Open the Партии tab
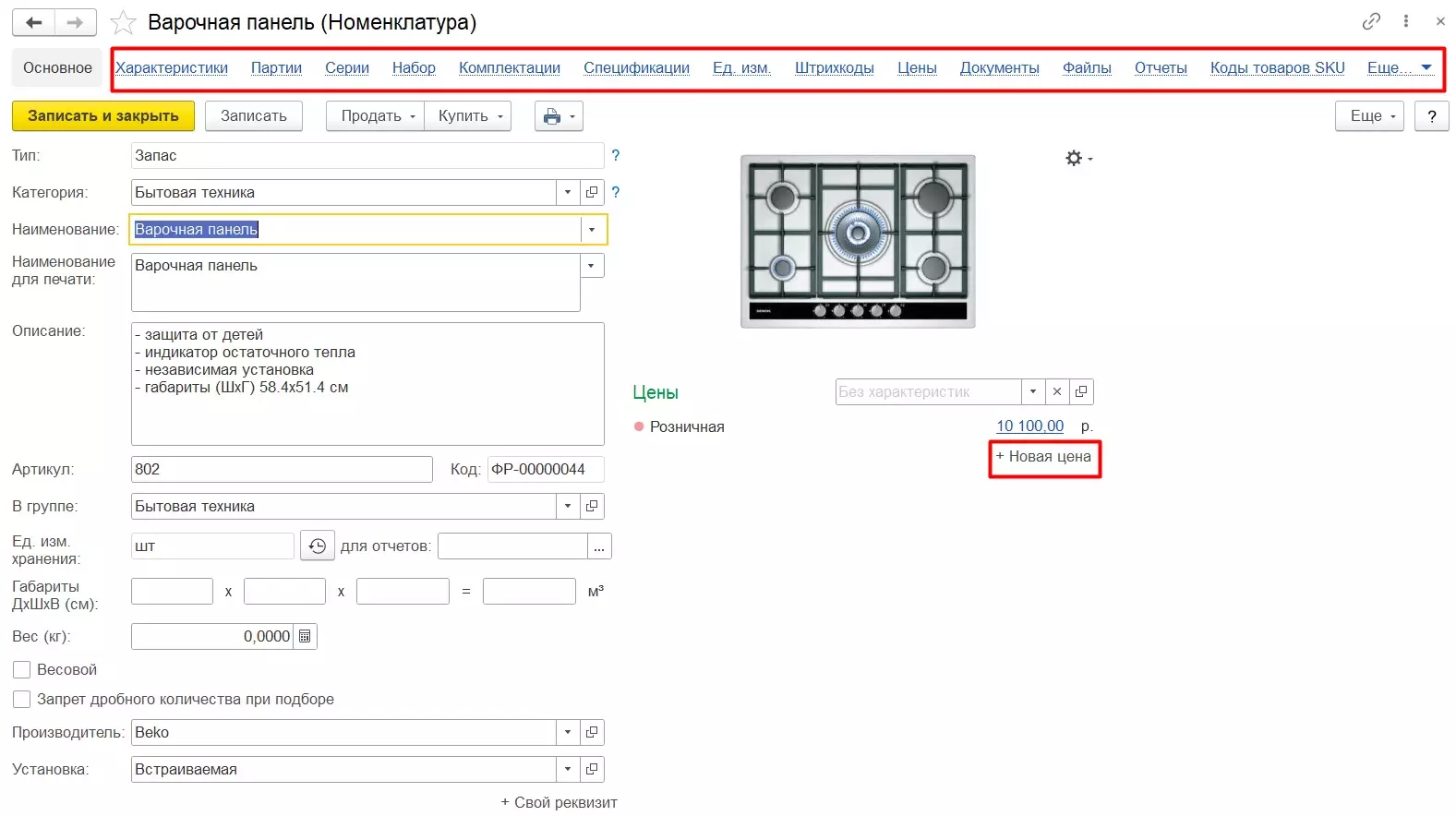This screenshot has width=1456, height=816. click(x=276, y=67)
